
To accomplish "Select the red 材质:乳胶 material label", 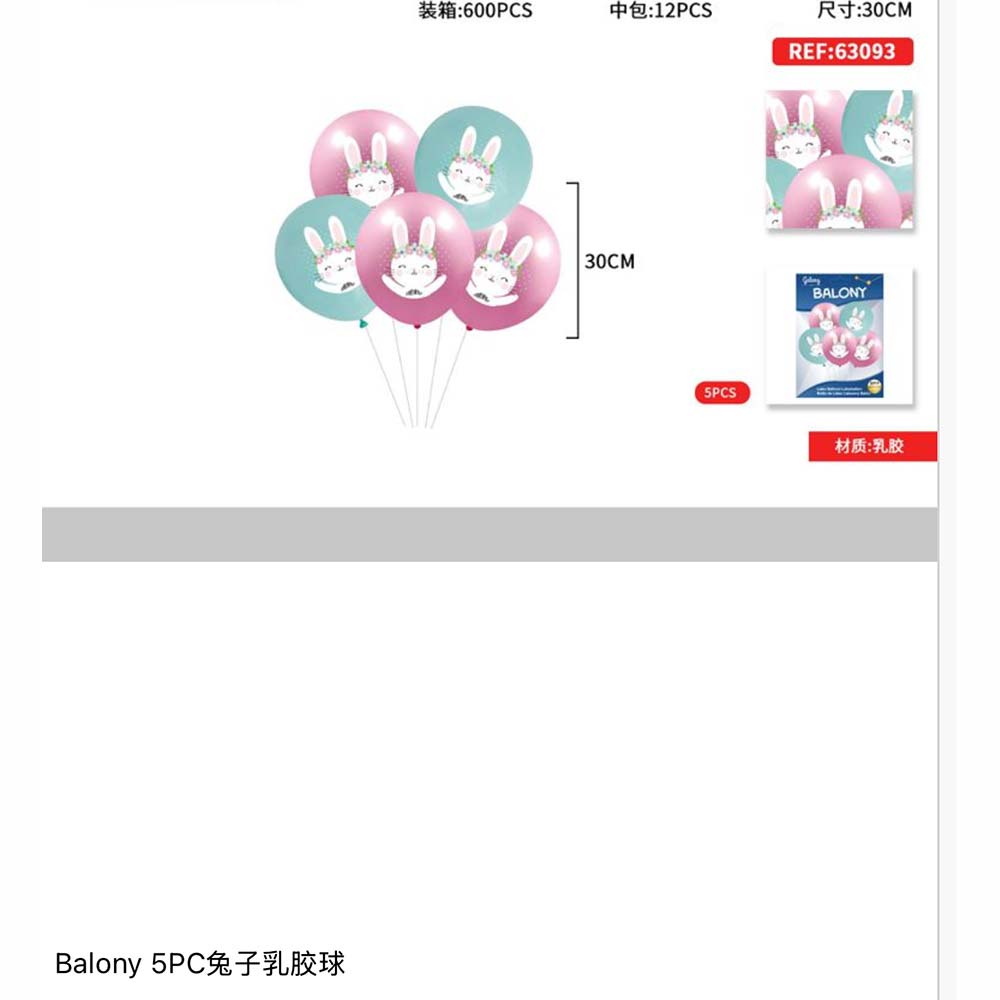I will tap(872, 446).
